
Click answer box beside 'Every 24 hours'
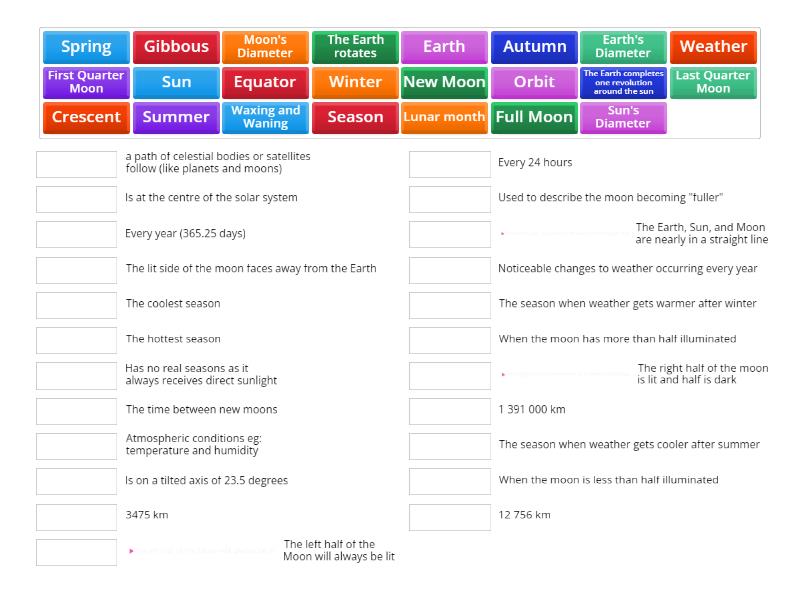click(450, 164)
